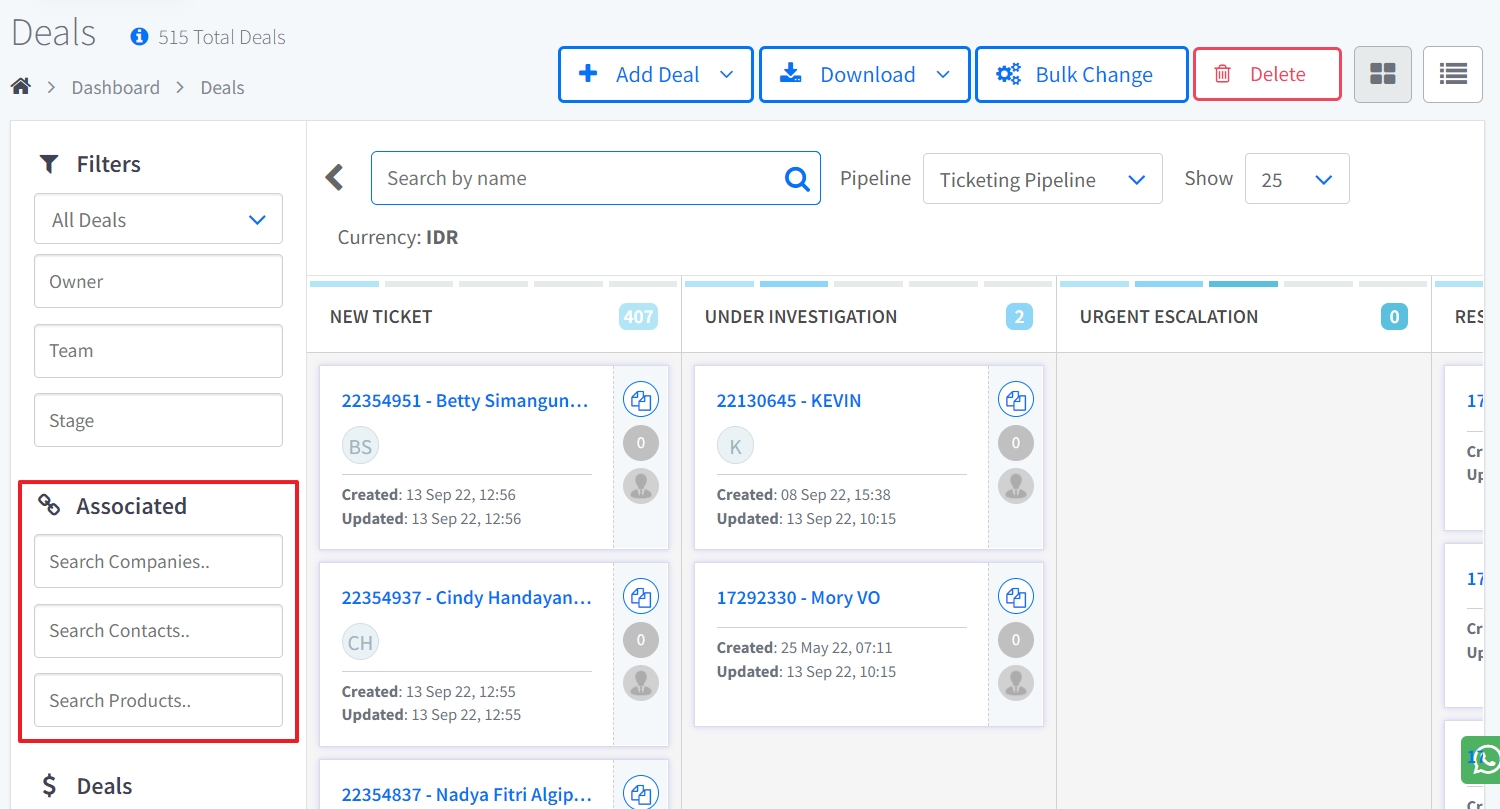This screenshot has width=1500, height=809.
Task: Click the 407 count badge
Action: [x=638, y=317]
